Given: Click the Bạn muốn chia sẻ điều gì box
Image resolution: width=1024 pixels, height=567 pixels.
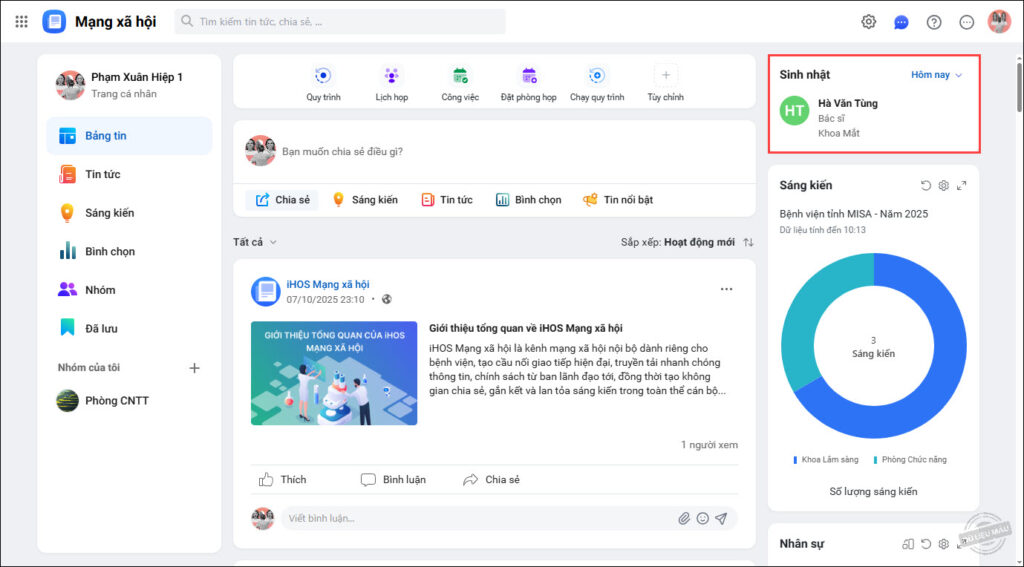Looking at the screenshot, I should coord(494,152).
